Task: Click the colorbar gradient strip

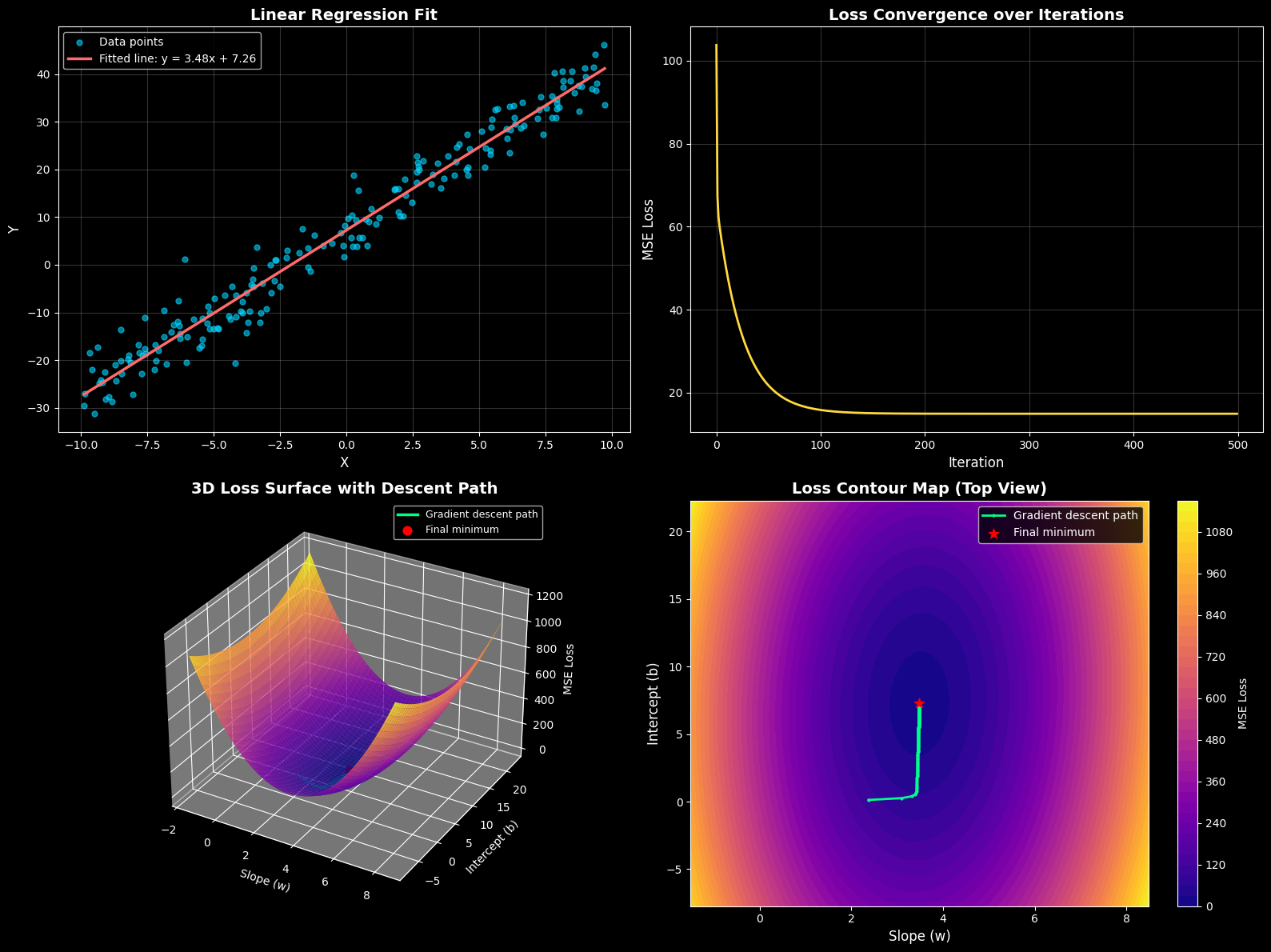Action: tap(1188, 703)
